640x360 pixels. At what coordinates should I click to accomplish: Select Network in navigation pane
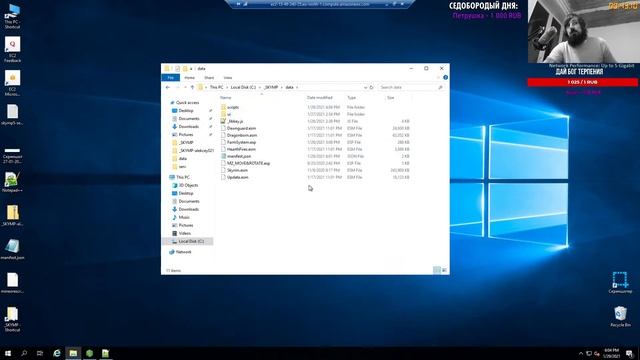[x=183, y=252]
